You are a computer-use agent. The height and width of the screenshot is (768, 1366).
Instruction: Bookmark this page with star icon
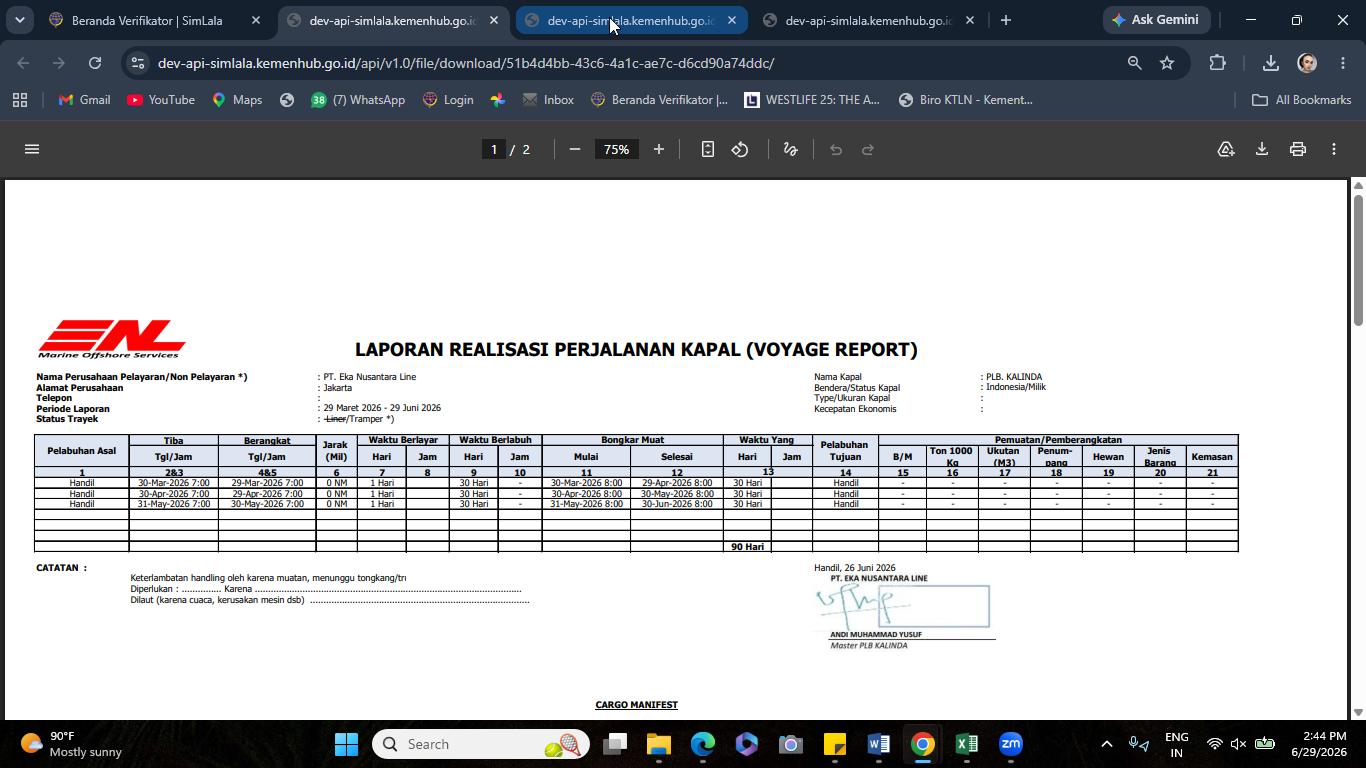coord(1167,63)
